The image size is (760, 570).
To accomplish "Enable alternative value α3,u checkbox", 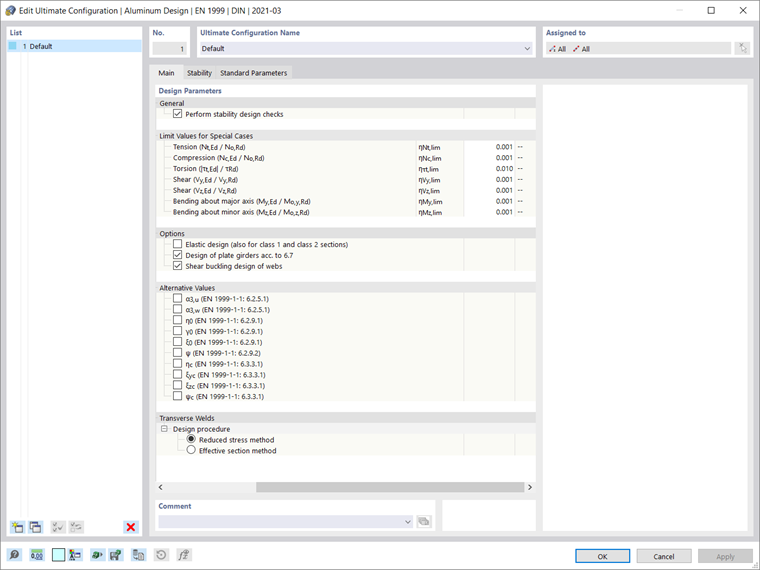I will coord(177,298).
